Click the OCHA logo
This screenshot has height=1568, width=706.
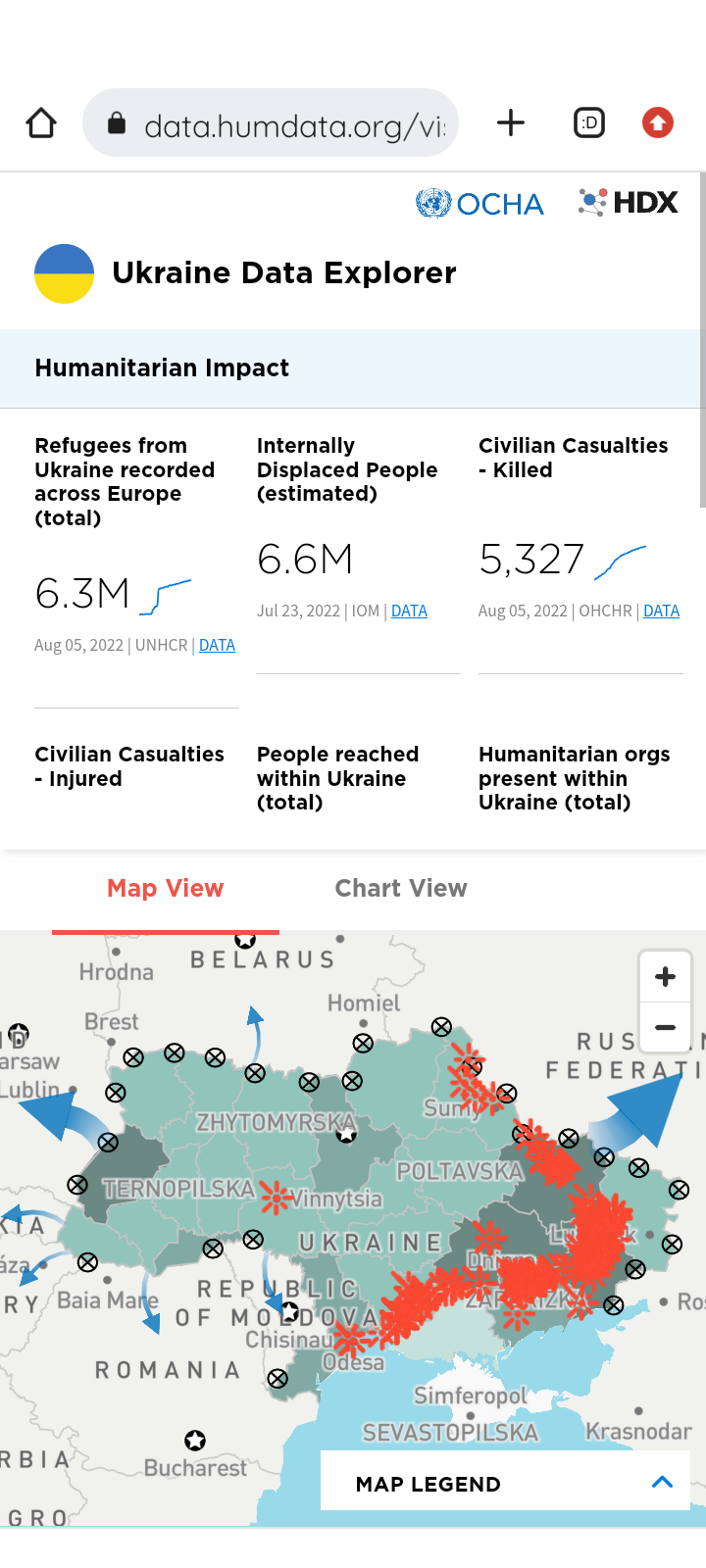click(479, 203)
